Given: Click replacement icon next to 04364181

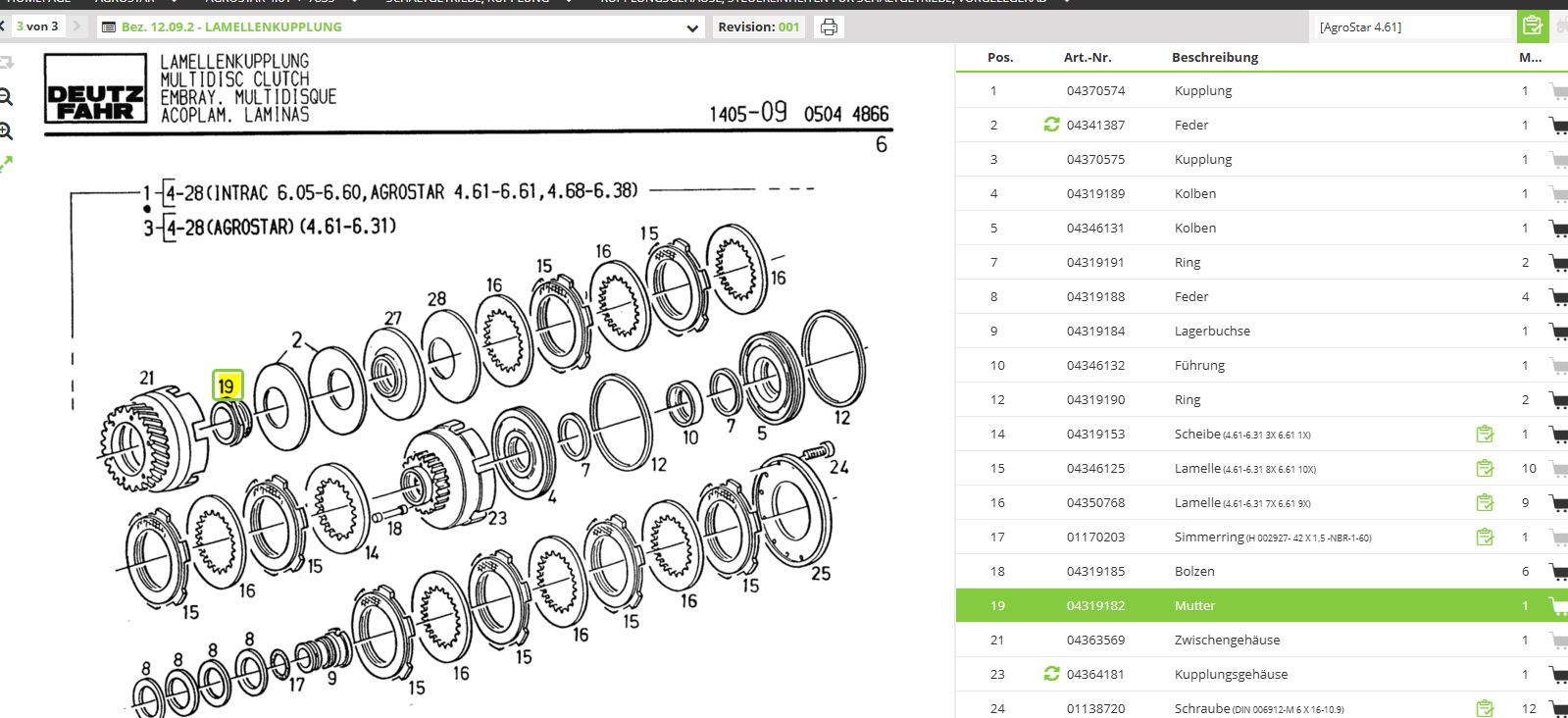Looking at the screenshot, I should (1051, 674).
